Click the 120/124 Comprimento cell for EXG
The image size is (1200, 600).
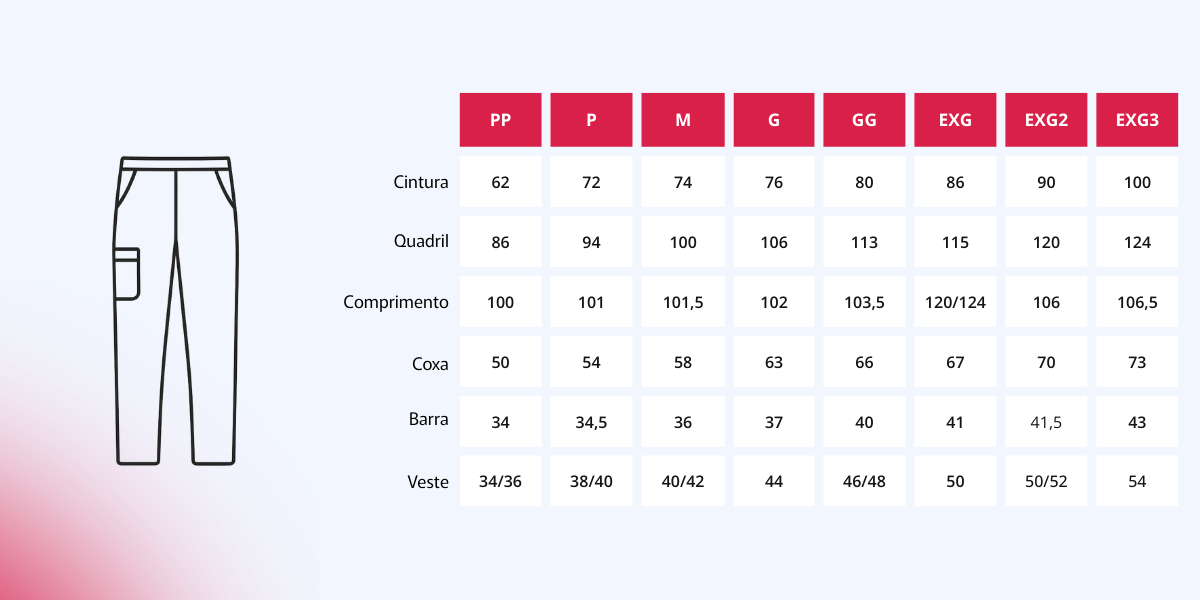(955, 302)
